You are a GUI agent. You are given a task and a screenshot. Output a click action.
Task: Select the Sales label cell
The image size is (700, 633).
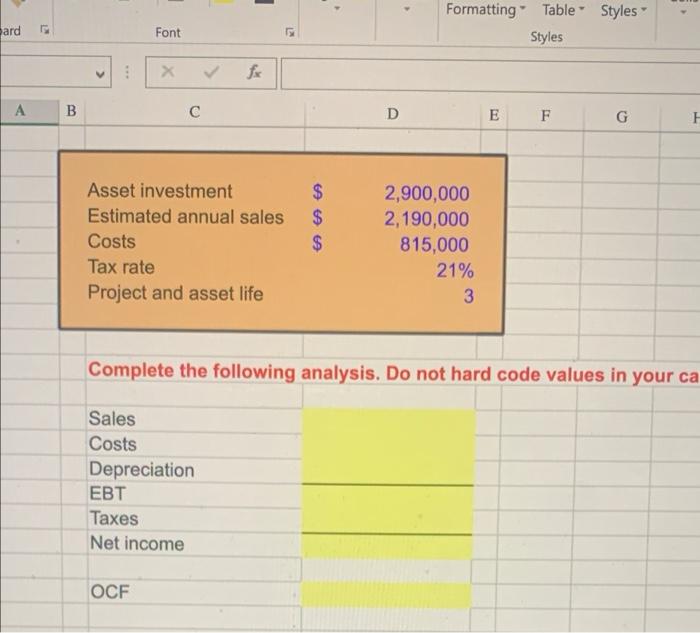(x=112, y=419)
